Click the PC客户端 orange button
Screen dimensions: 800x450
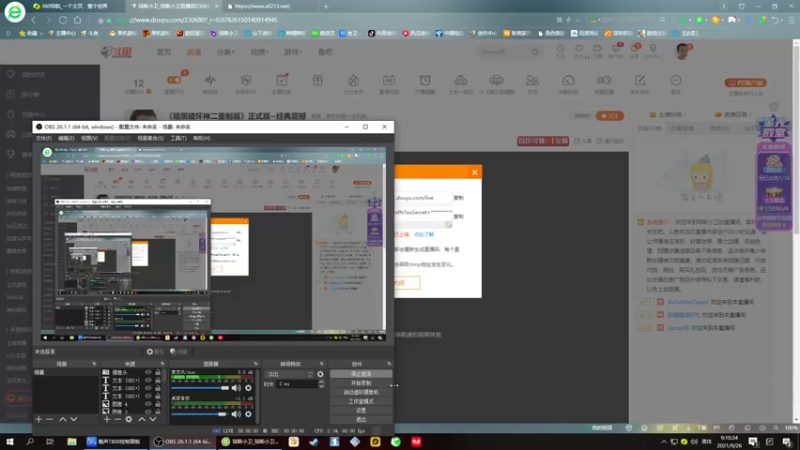pyautogui.click(x=746, y=83)
